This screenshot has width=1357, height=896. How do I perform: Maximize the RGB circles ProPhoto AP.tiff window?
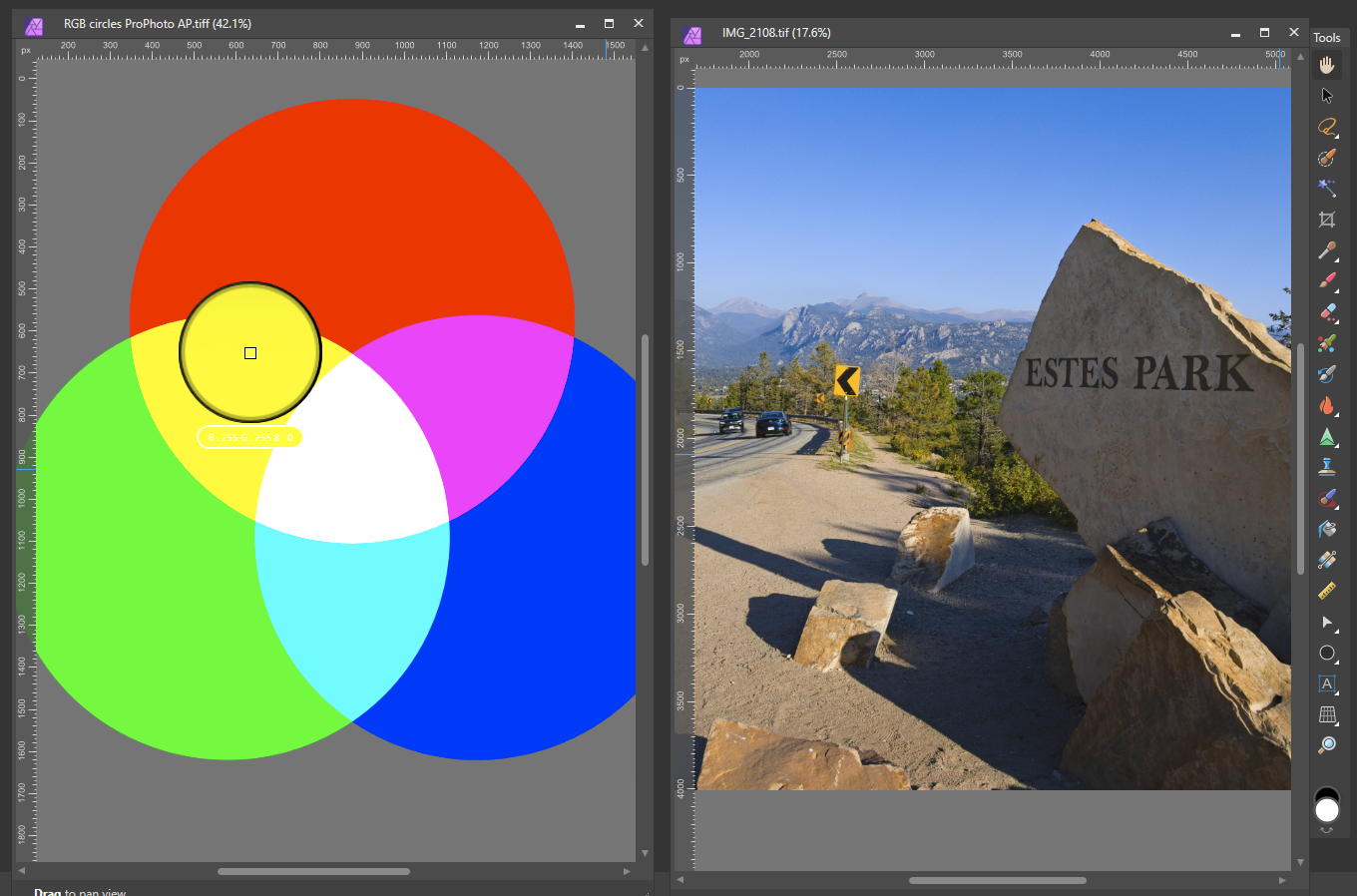(609, 24)
